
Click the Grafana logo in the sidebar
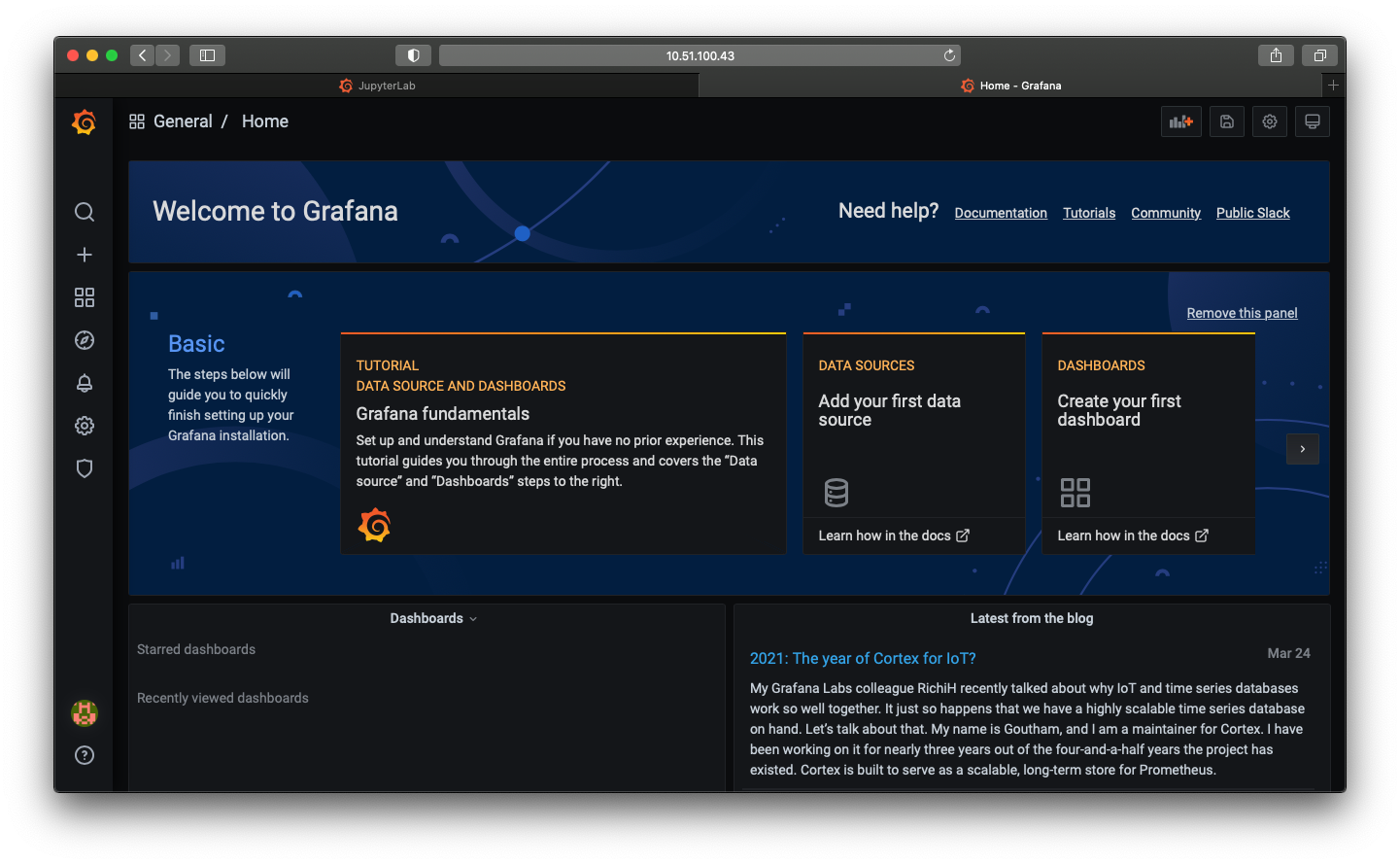point(85,121)
